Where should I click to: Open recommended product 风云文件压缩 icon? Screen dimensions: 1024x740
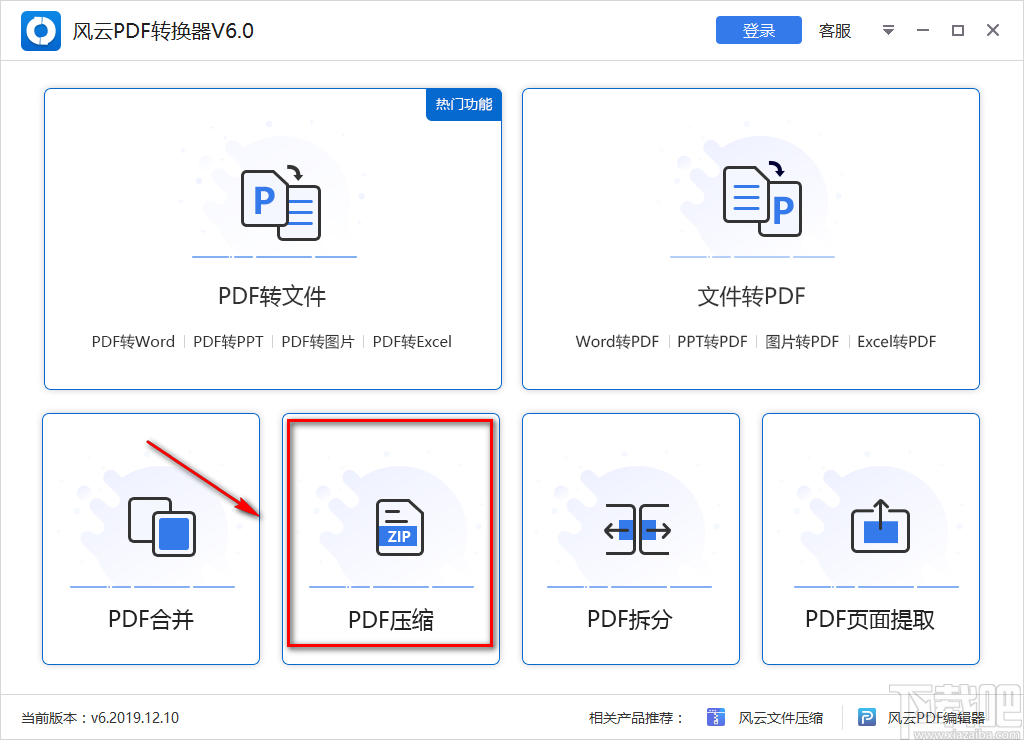click(x=716, y=717)
